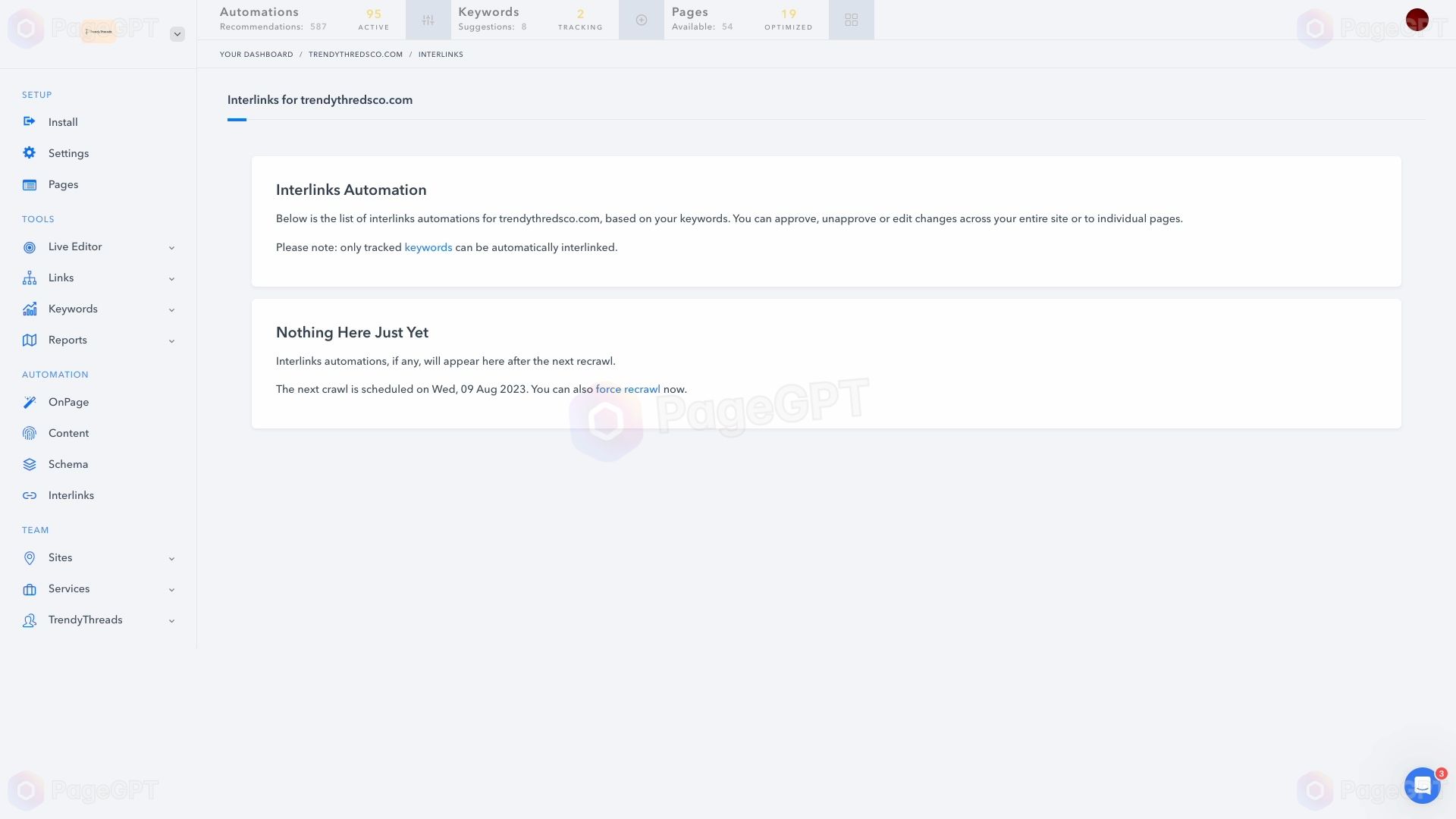Click the user avatar icon top right
Image resolution: width=1456 pixels, height=819 pixels.
[x=1417, y=18]
